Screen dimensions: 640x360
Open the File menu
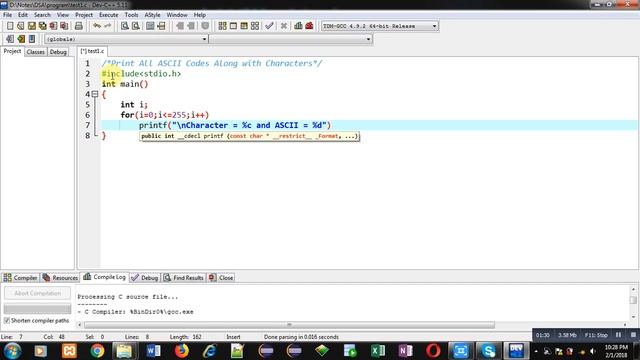[7, 15]
